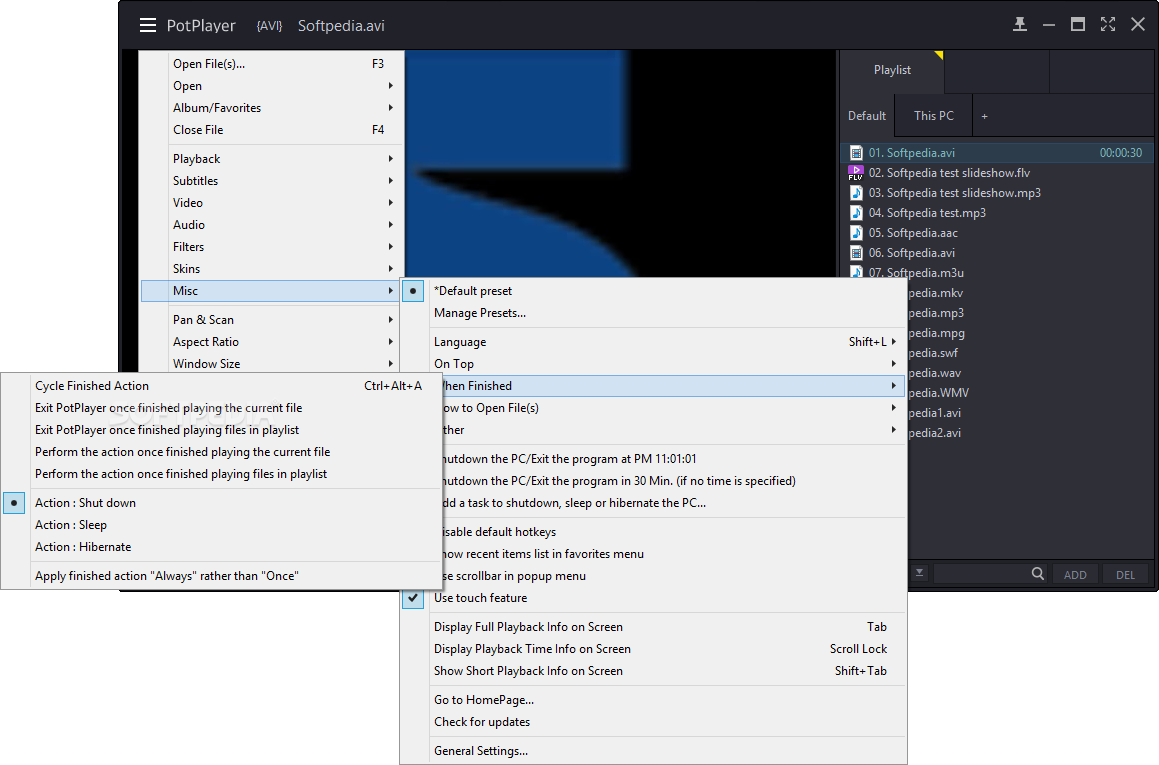Pin PotPlayer window on top
The image size is (1159, 765).
point(1019,24)
